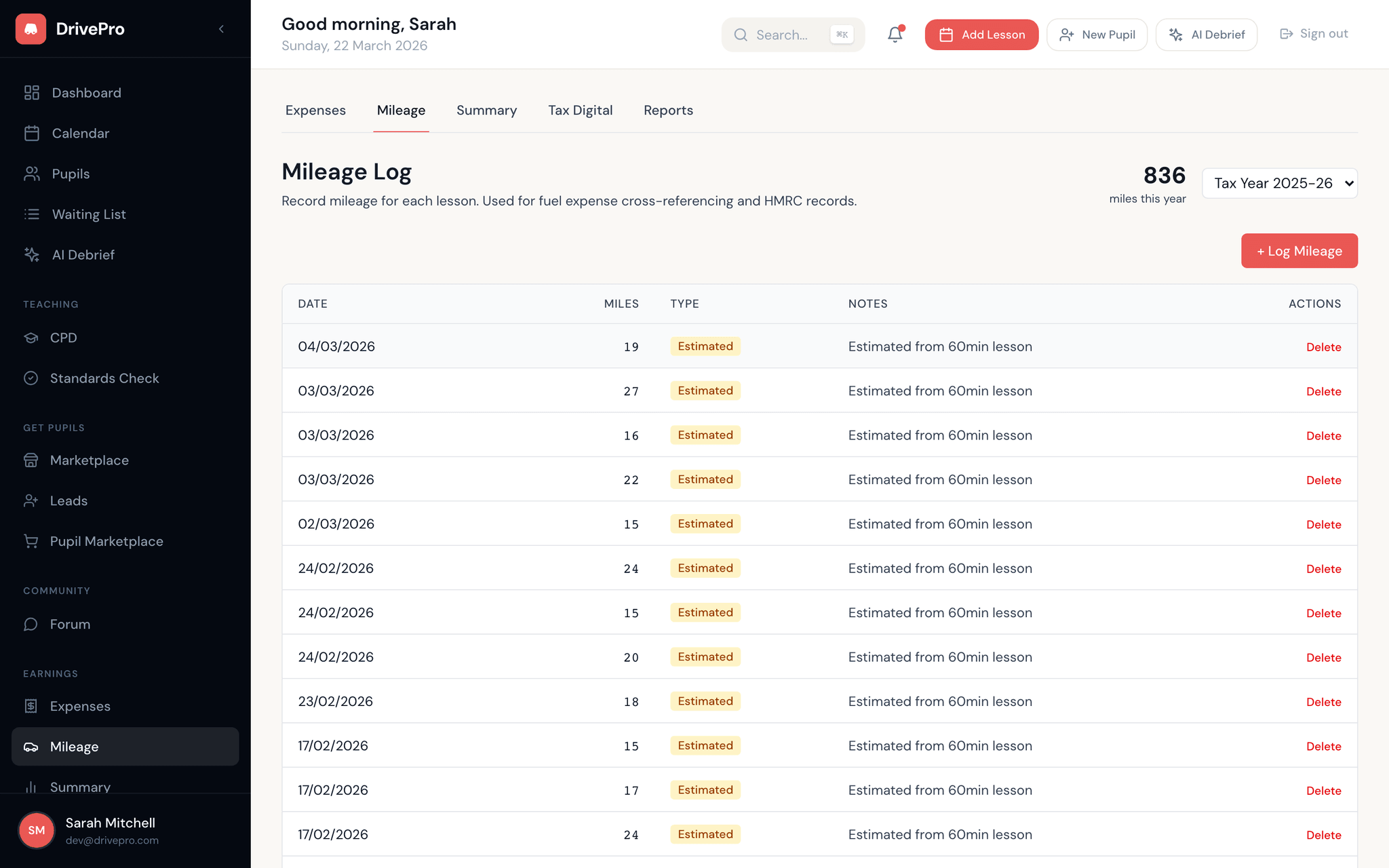
Task: Switch to the Expenses tab
Action: (315, 110)
